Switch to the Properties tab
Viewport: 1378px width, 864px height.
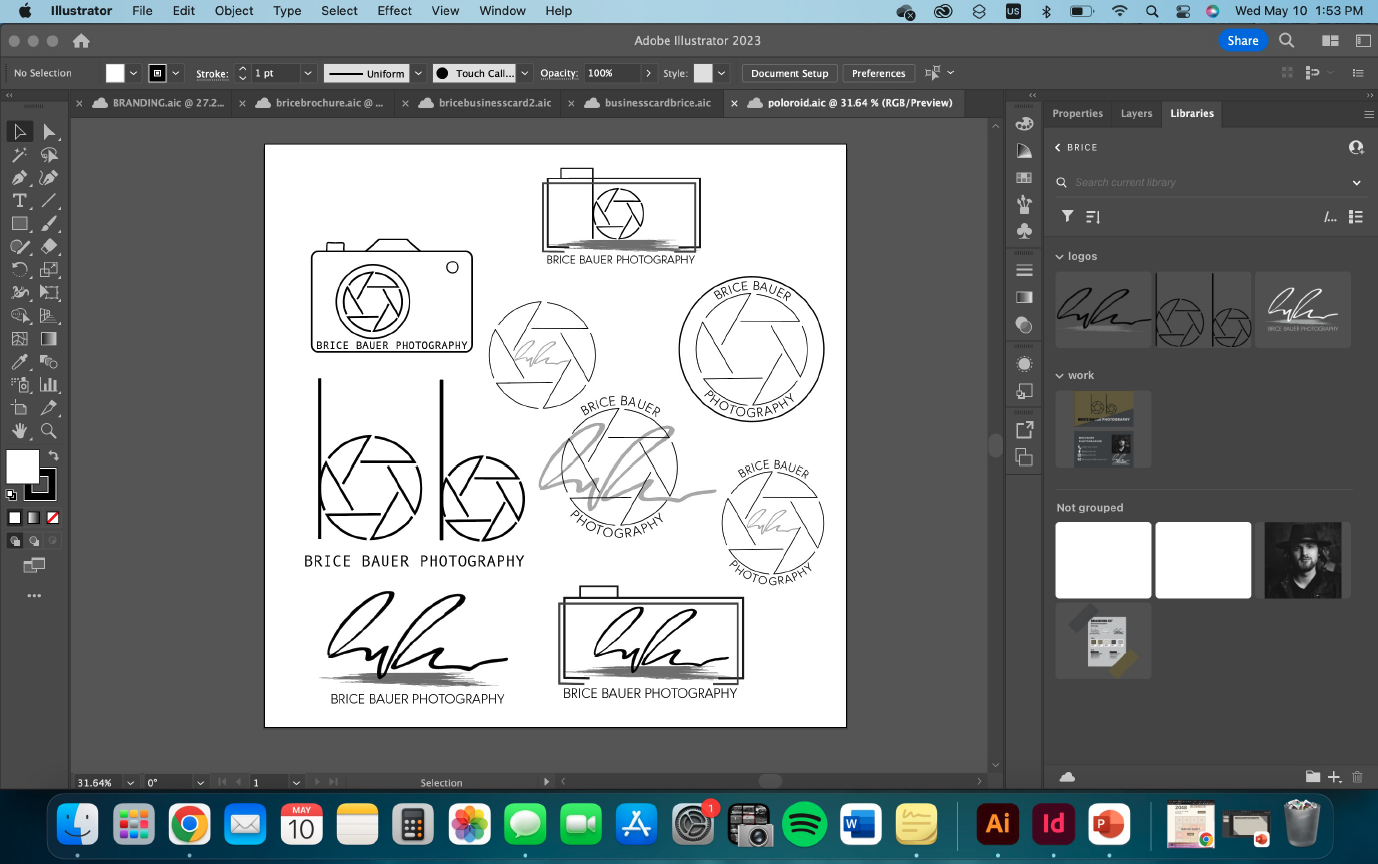pyautogui.click(x=1077, y=114)
